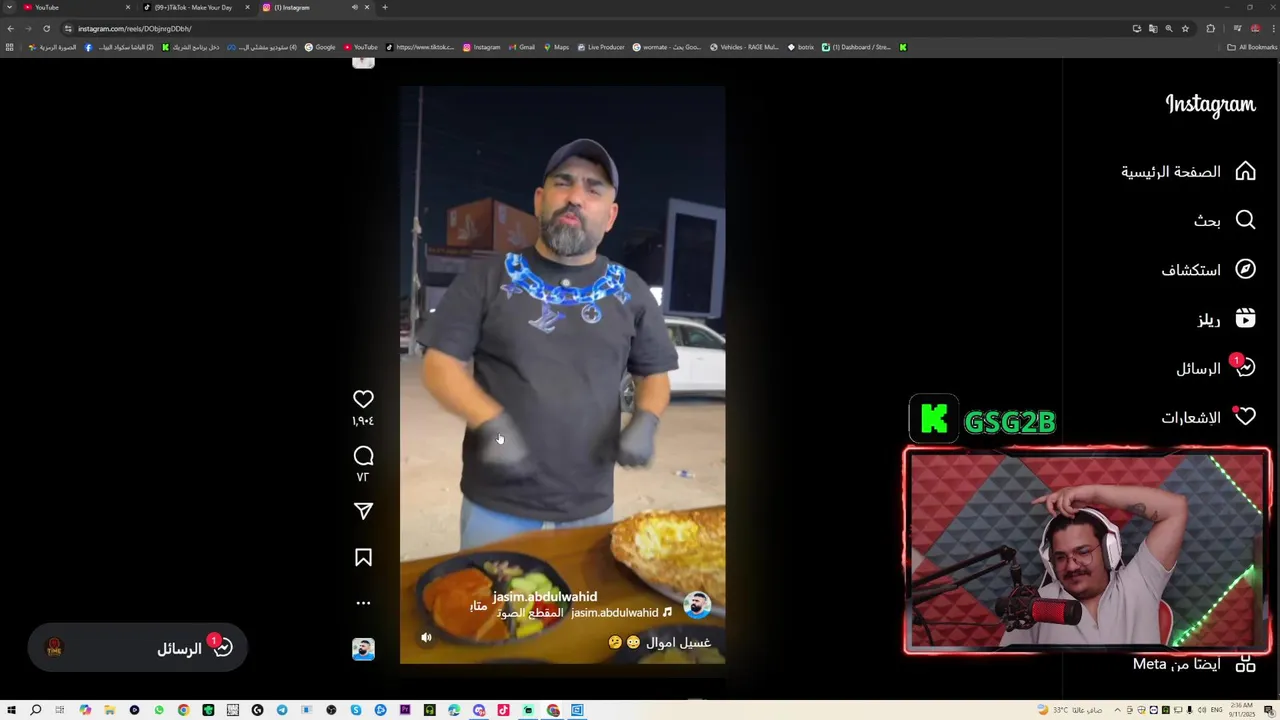Open the audio thumbnail below the action icons
The image size is (1280, 720).
click(363, 649)
